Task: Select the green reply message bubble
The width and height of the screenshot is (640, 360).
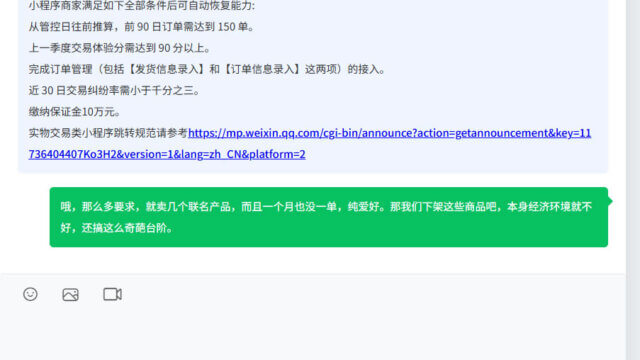Action: (x=329, y=217)
